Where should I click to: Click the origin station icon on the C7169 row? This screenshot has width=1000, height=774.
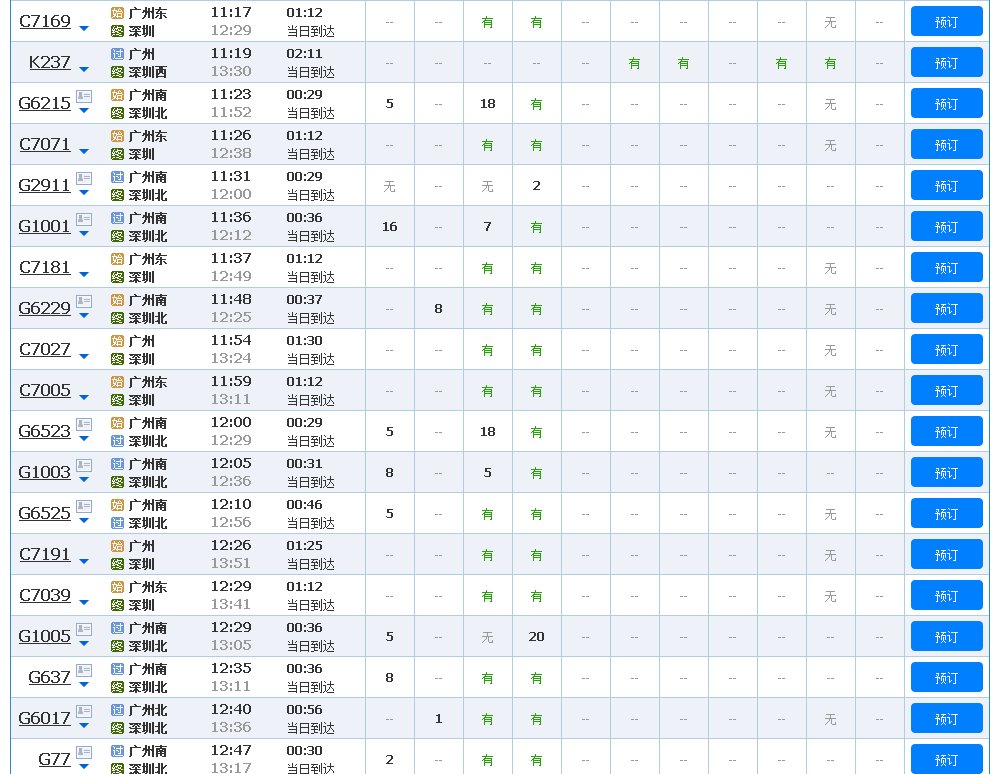click(117, 13)
